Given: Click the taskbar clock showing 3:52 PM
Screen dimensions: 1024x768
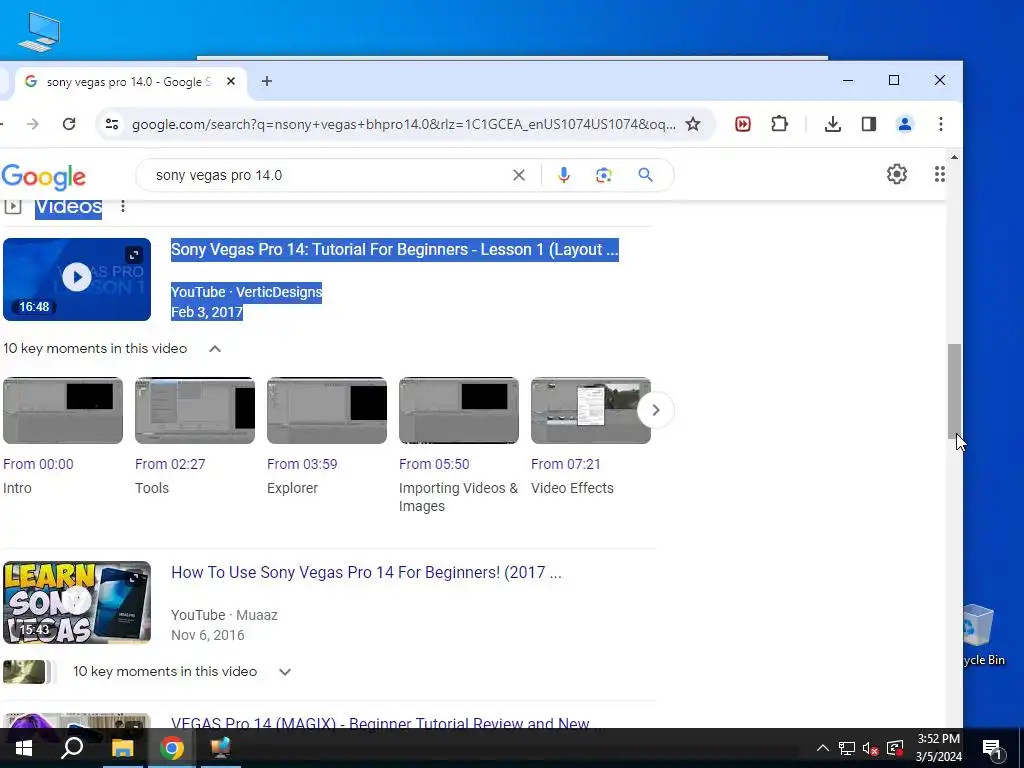Looking at the screenshot, I should click(x=938, y=748).
